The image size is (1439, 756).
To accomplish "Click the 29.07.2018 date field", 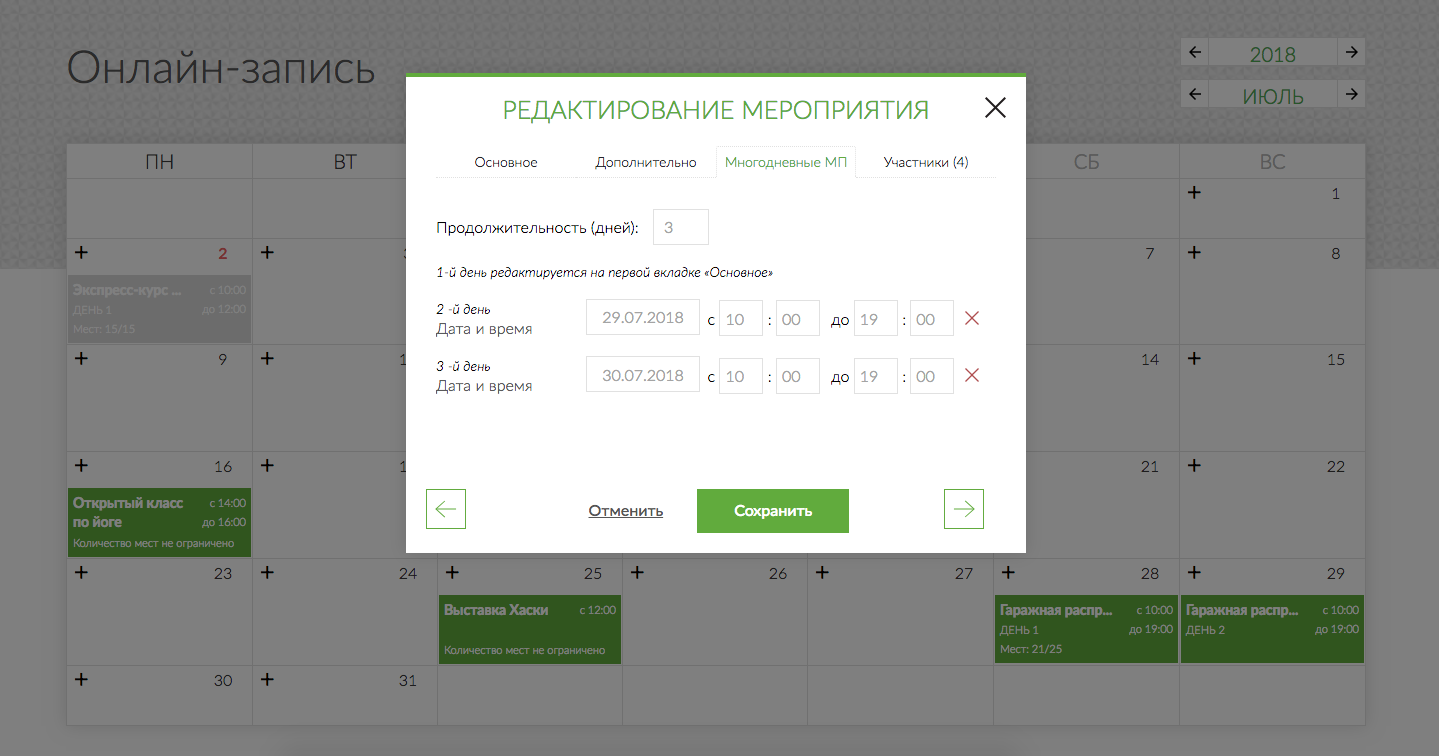I will (x=642, y=319).
